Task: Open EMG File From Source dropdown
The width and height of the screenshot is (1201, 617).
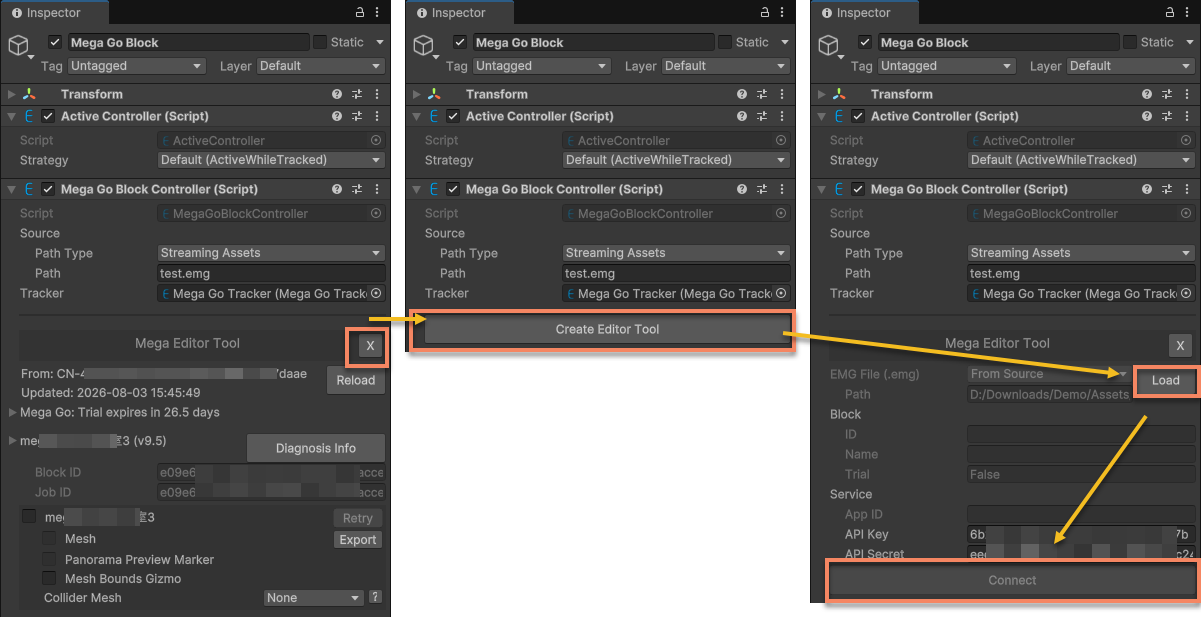Action: click(x=1049, y=374)
